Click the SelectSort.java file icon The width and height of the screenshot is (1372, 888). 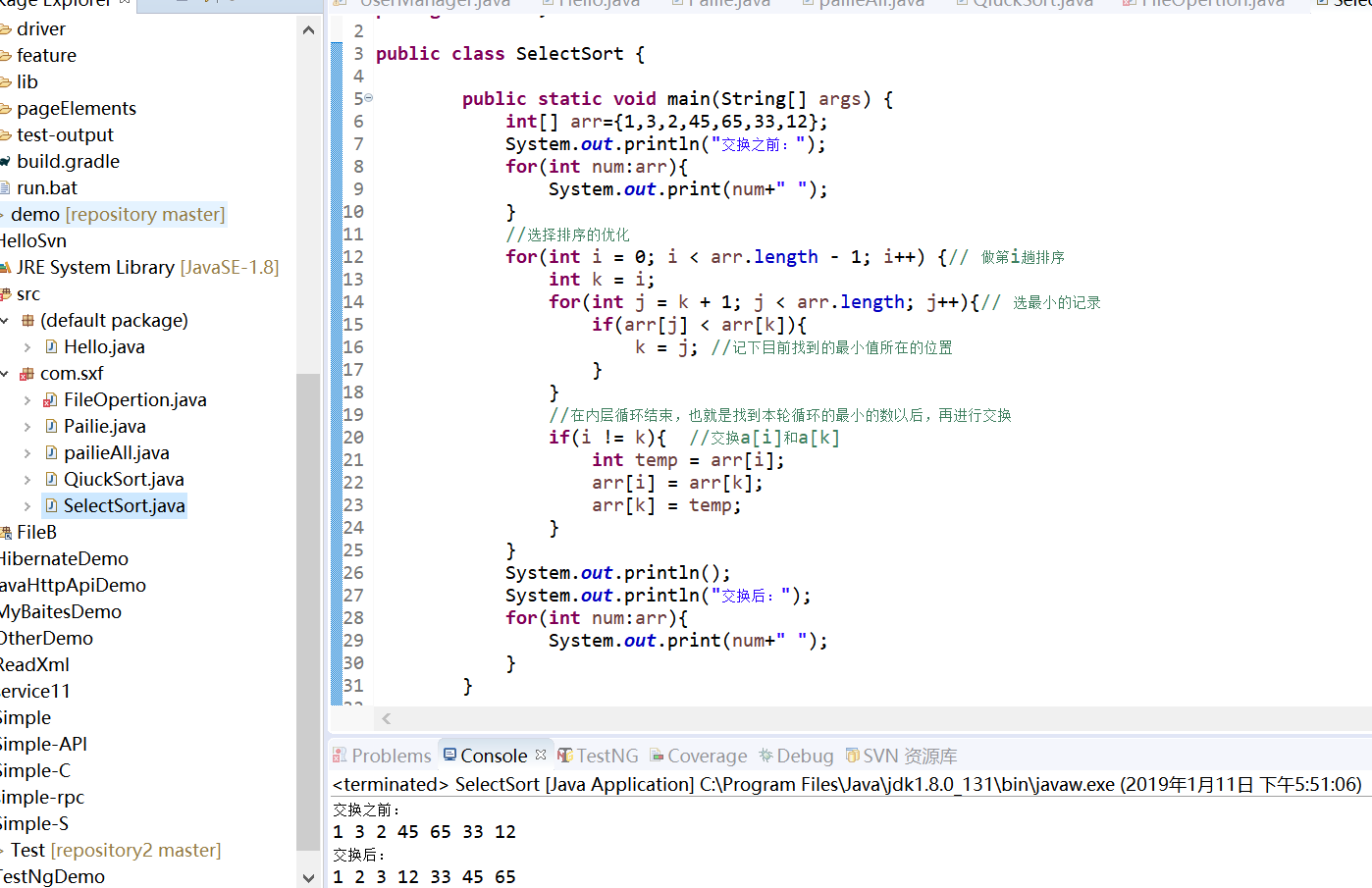tap(51, 505)
